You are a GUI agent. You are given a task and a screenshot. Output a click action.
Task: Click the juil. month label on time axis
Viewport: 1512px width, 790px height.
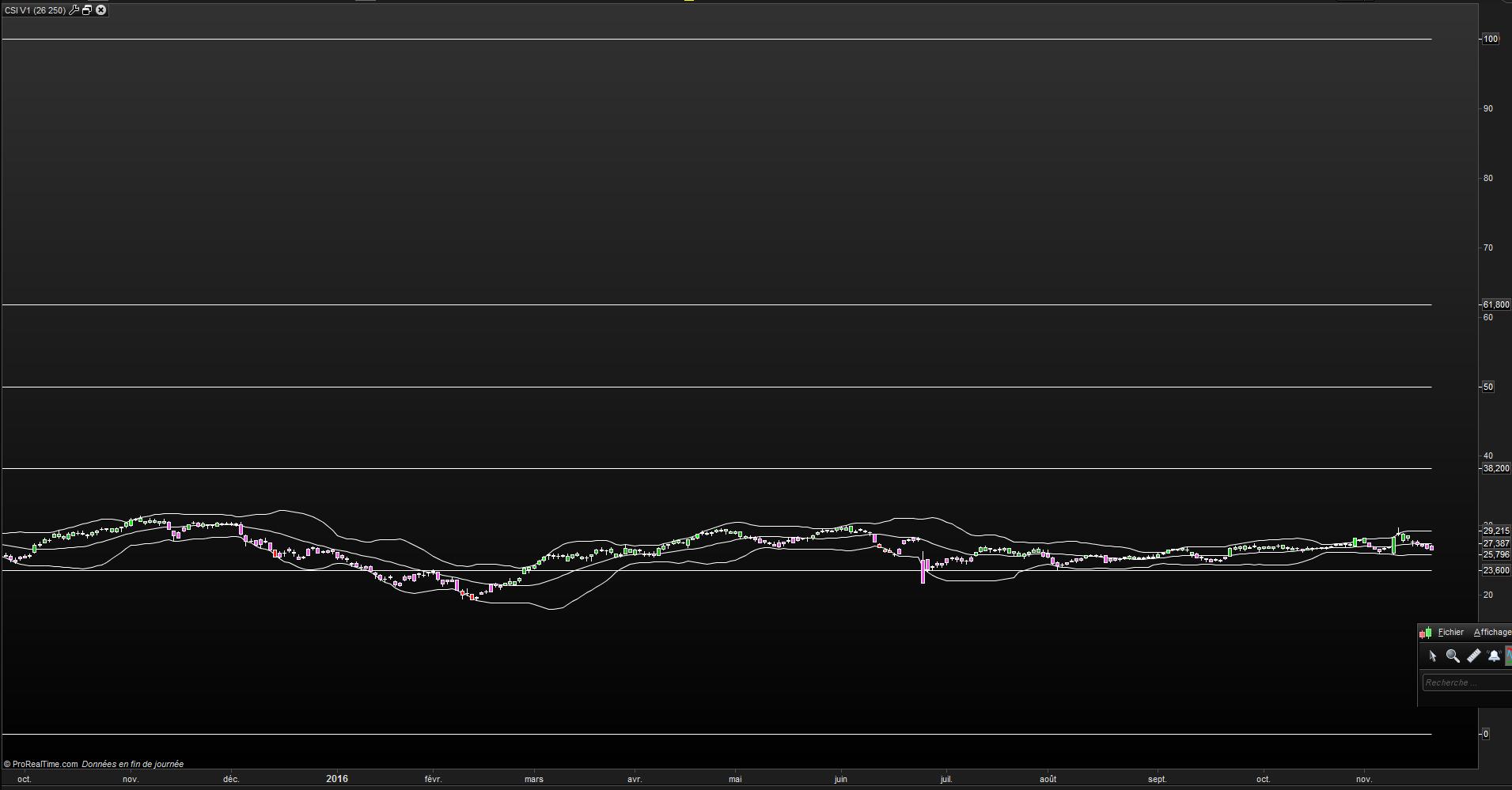[x=946, y=779]
